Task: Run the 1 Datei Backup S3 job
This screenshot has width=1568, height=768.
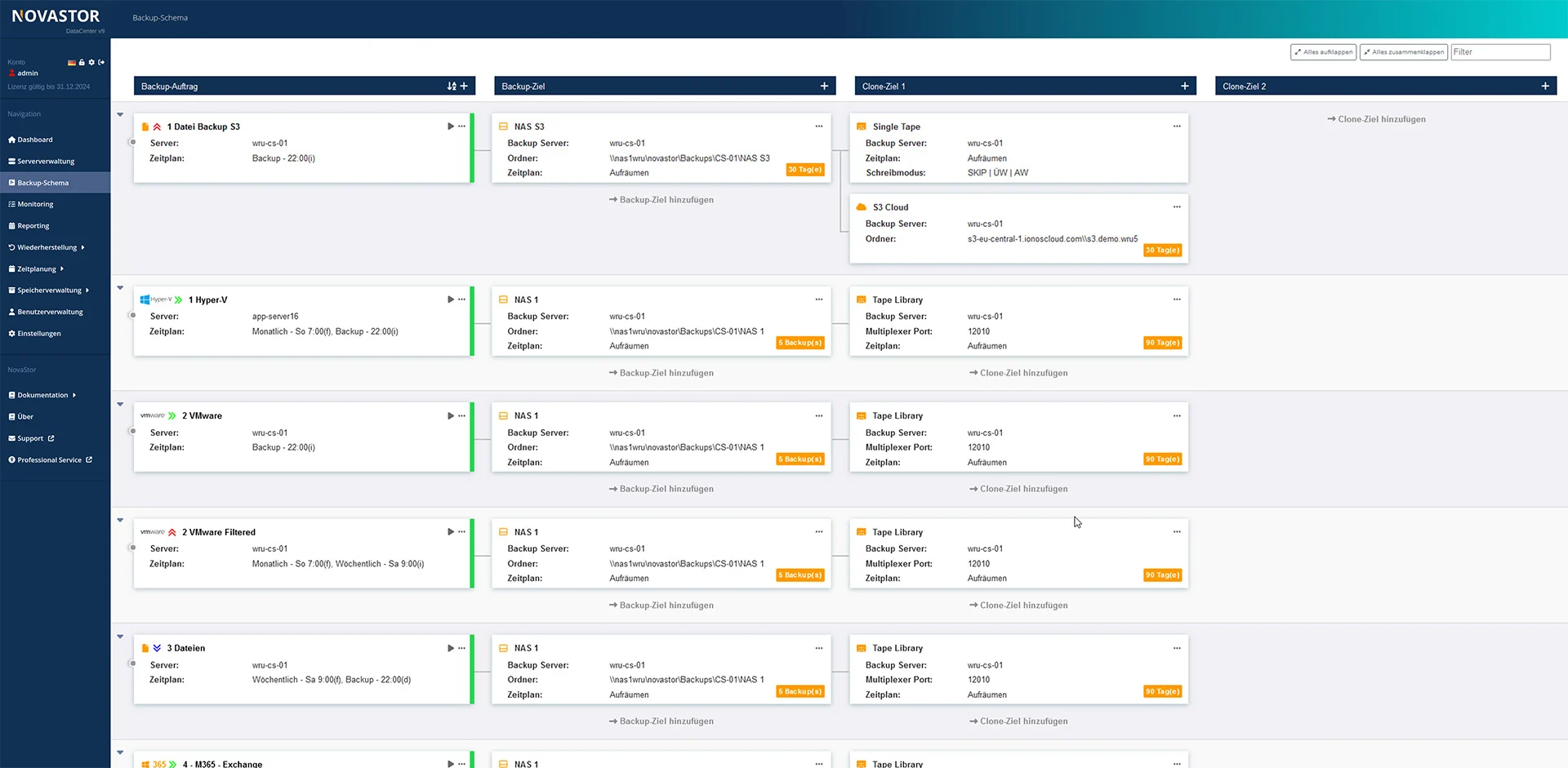Action: click(450, 127)
